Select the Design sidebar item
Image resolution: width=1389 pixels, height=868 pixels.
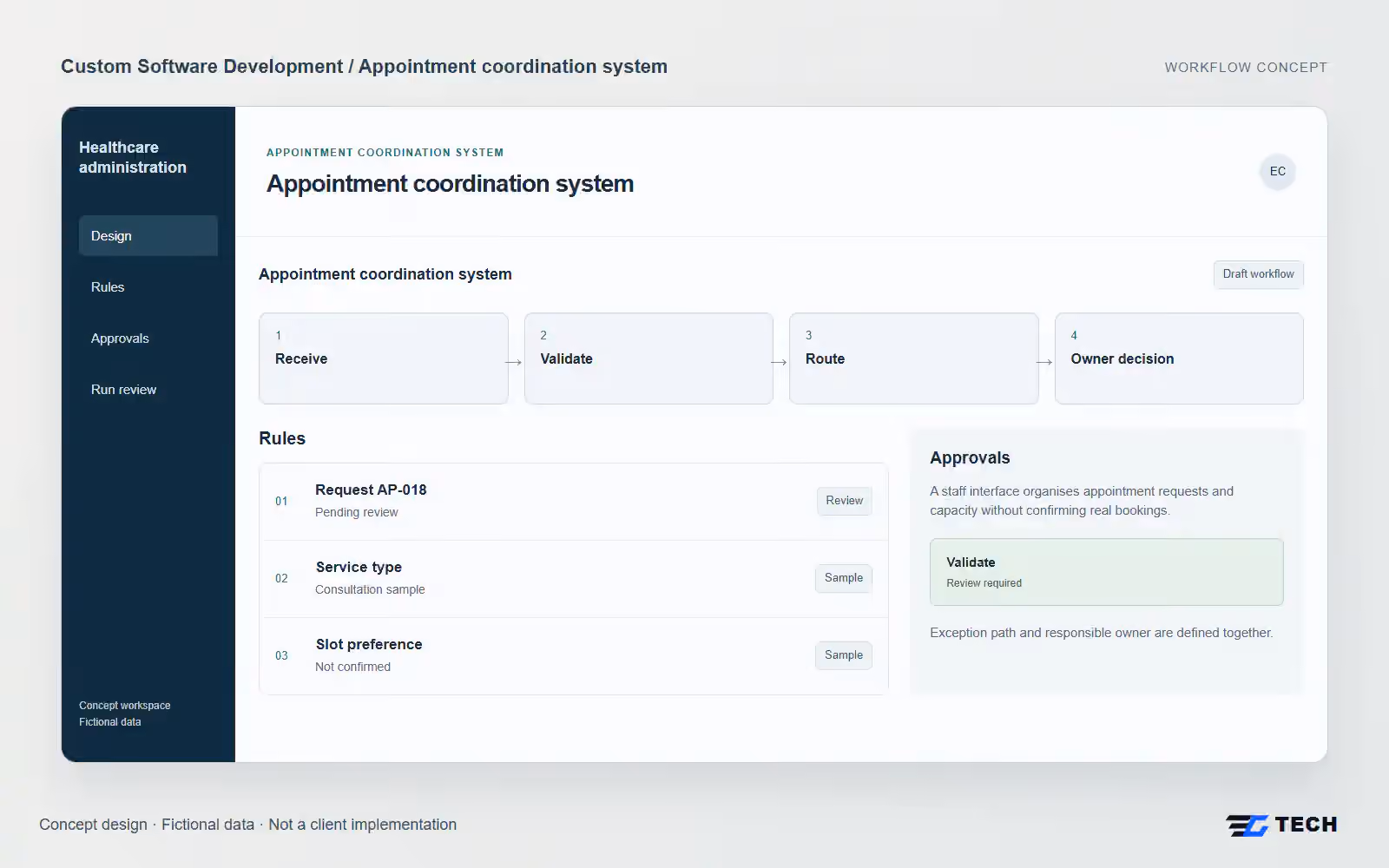[x=148, y=236]
